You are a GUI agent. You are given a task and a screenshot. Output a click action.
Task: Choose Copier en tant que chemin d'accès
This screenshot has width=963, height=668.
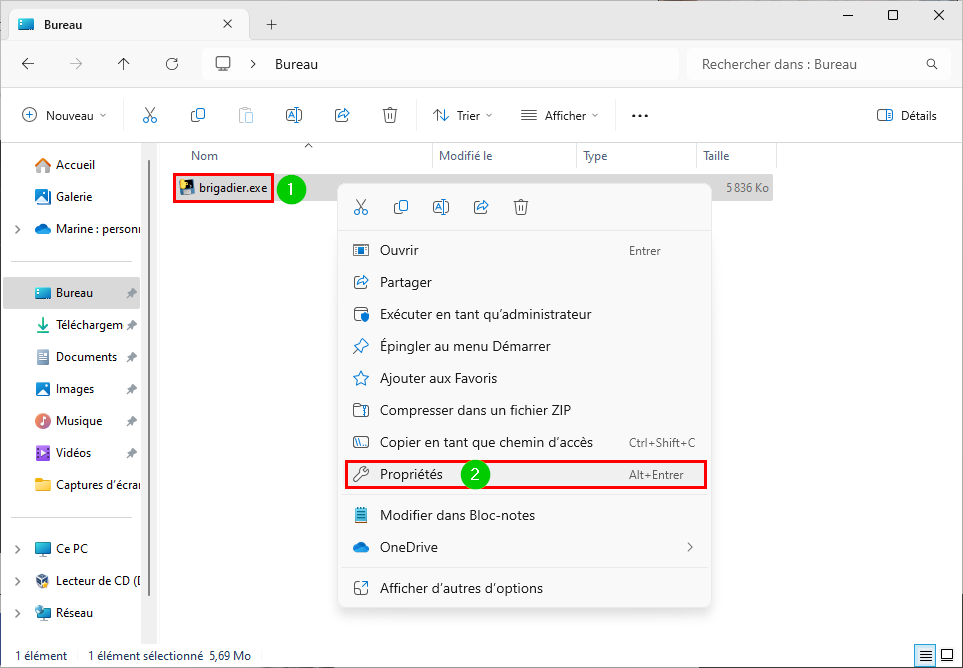click(x=524, y=442)
